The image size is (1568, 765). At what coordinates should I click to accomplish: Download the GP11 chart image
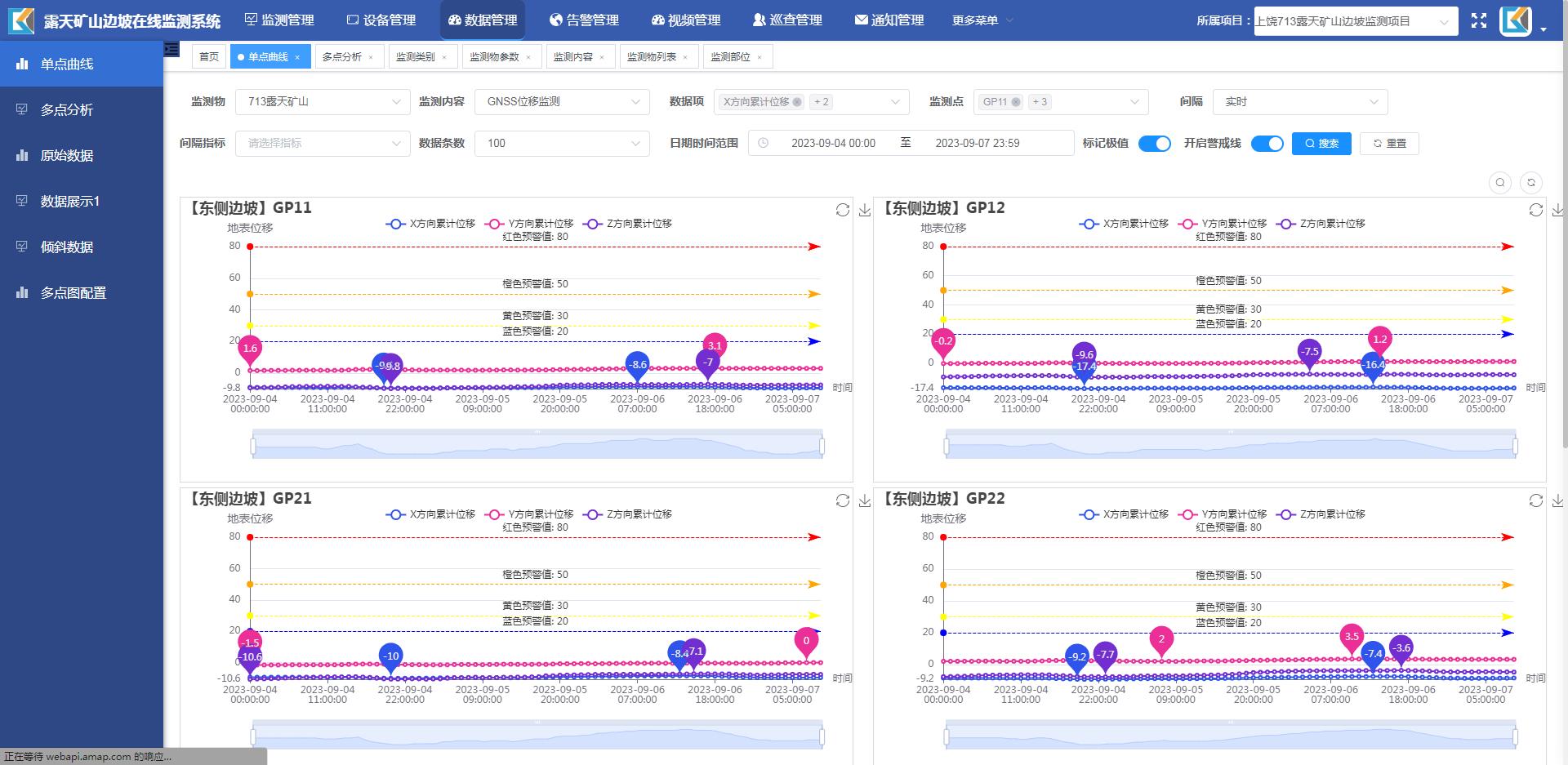pos(865,210)
